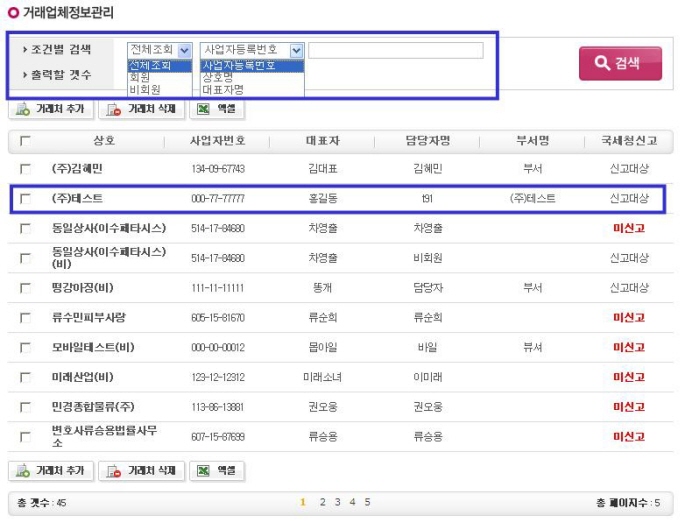This screenshot has width=690, height=521.
Task: Go to page 5 in pagination
Action: click(x=367, y=502)
